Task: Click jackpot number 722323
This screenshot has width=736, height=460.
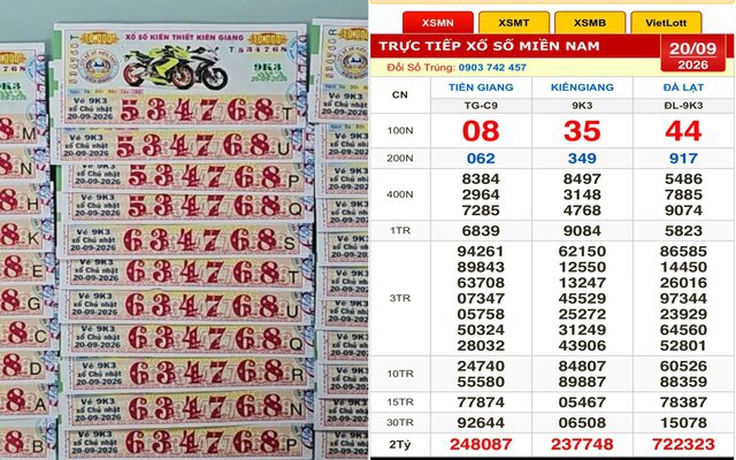Action: click(683, 444)
